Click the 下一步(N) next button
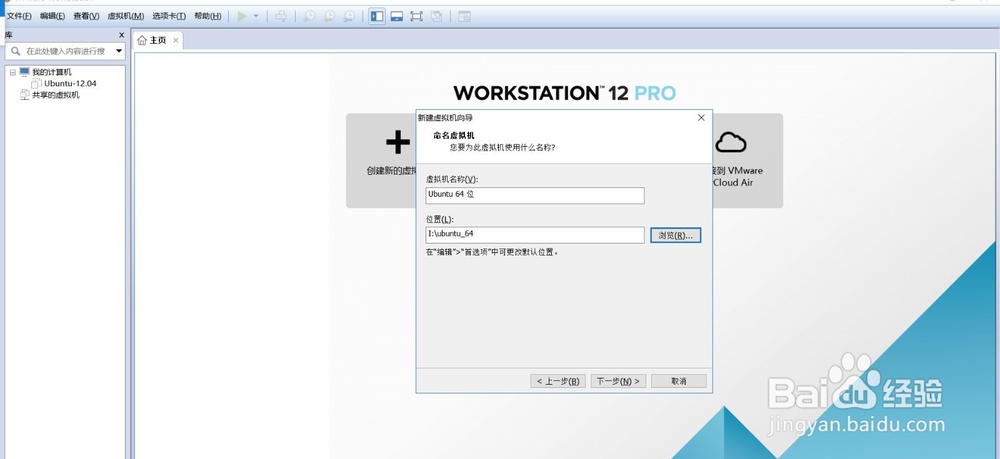Screen dimensions: 1000x459 click(619, 381)
